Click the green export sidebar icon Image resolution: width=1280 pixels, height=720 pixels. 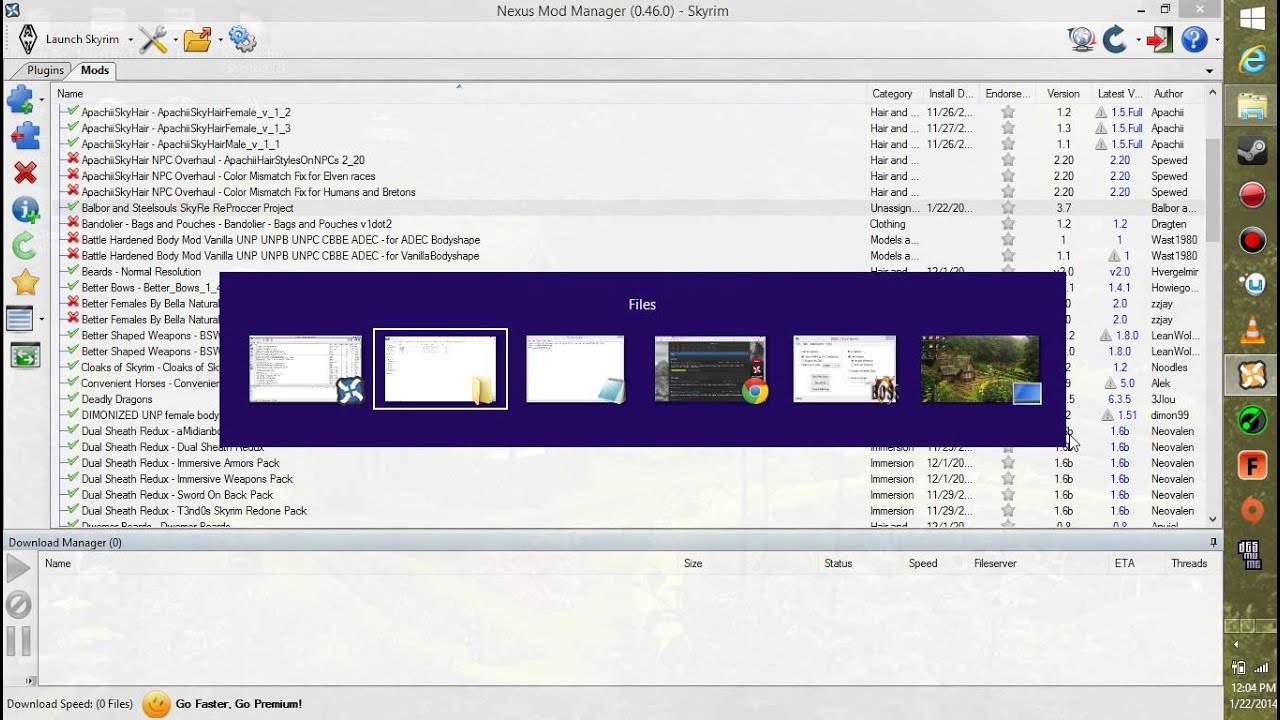(x=25, y=355)
